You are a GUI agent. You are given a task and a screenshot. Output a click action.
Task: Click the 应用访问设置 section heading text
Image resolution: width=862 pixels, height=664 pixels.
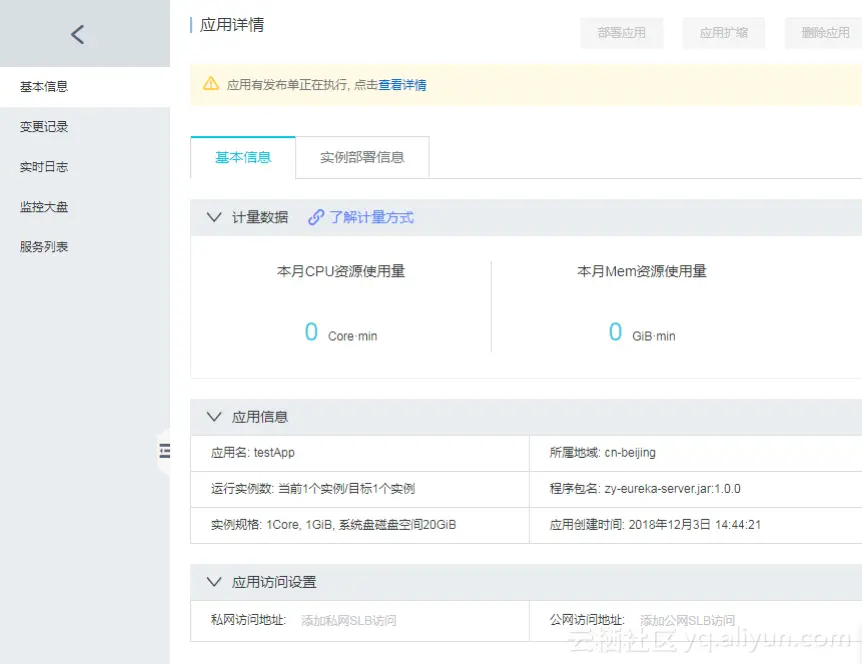(x=274, y=582)
